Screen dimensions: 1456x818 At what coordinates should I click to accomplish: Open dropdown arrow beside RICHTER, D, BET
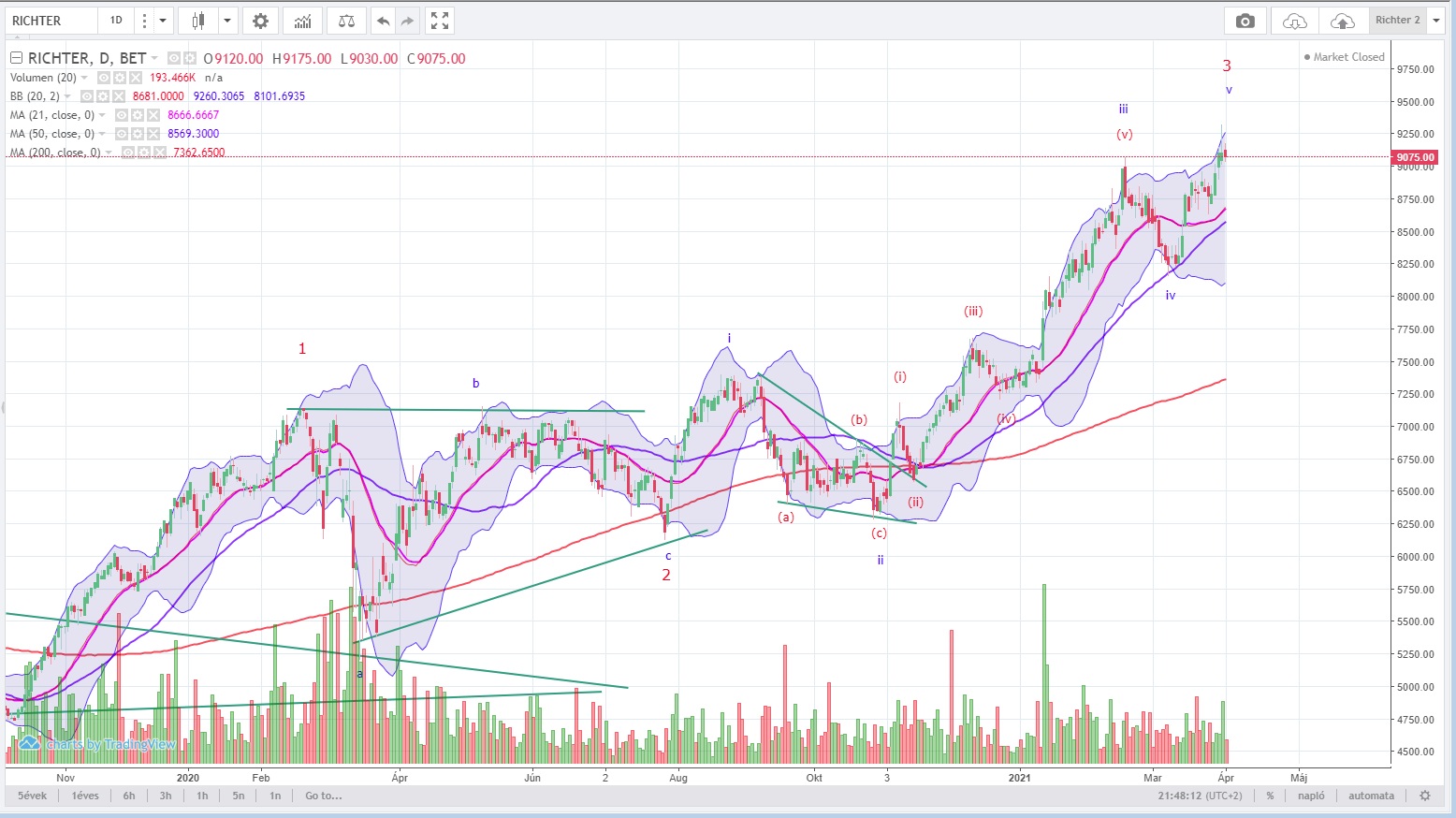pos(155,58)
